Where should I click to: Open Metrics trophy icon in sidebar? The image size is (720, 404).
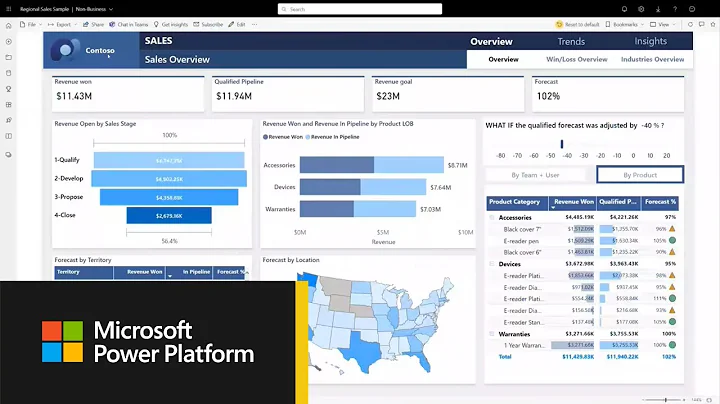(8, 89)
